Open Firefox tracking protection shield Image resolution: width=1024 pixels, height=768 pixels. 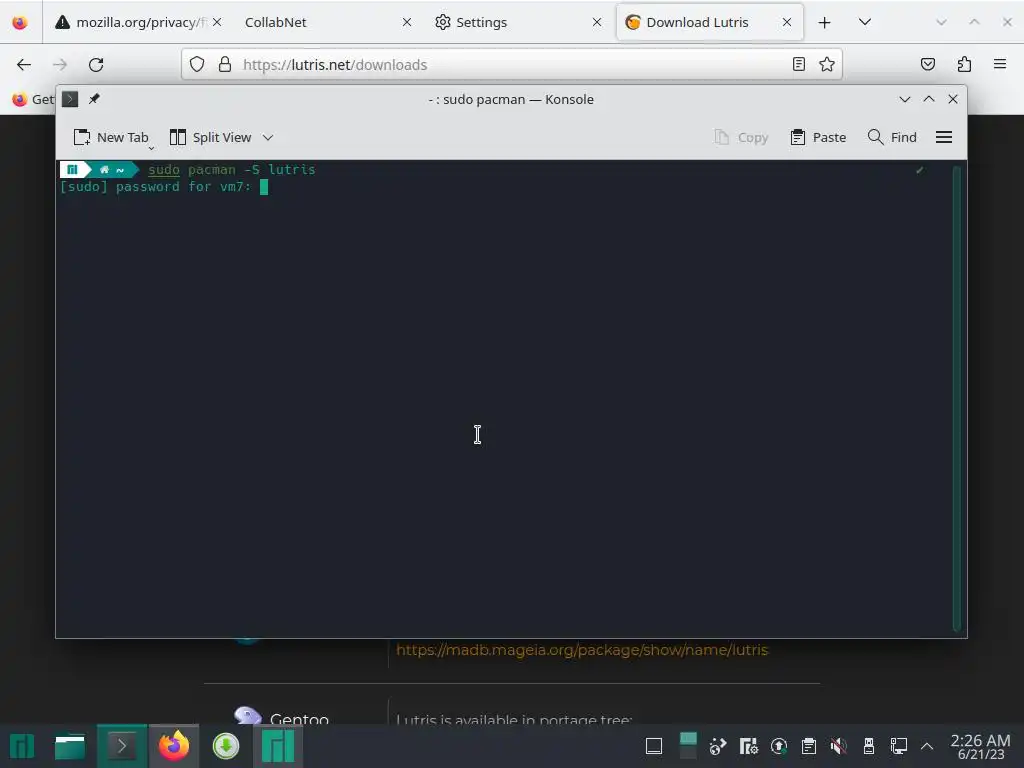[x=197, y=64]
